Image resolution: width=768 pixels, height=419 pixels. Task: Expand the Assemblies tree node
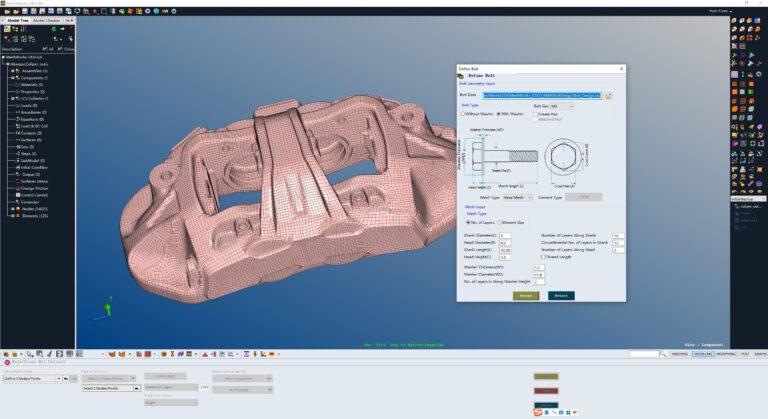pyautogui.click(x=13, y=71)
